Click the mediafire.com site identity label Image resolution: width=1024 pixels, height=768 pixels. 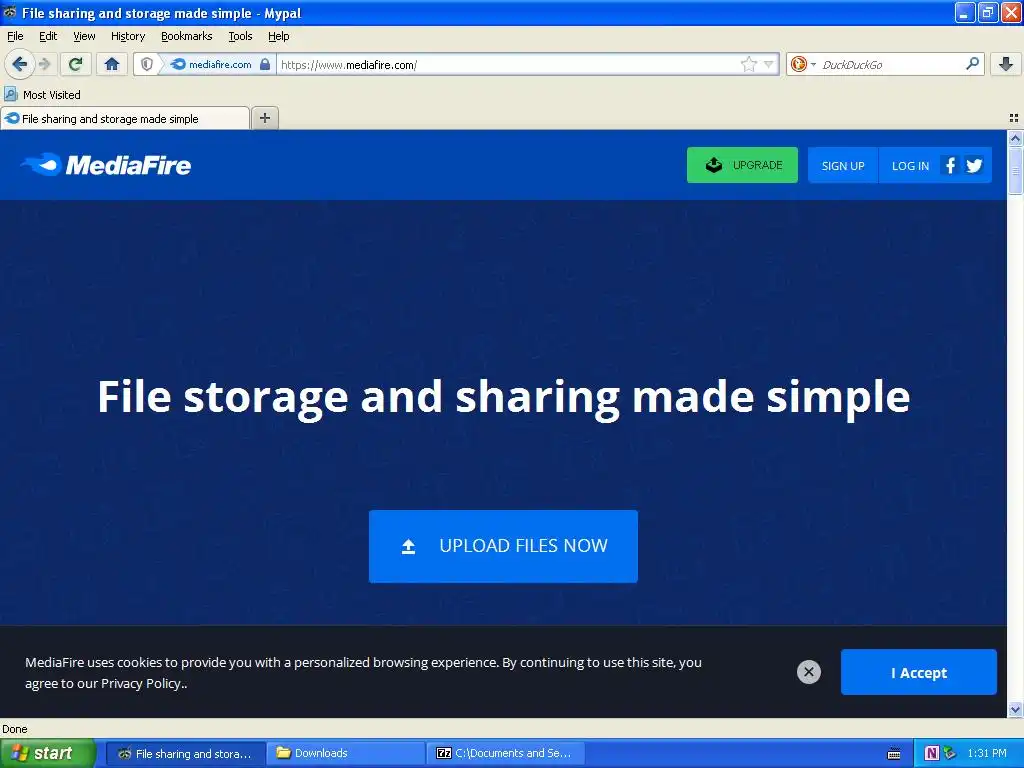click(x=220, y=65)
